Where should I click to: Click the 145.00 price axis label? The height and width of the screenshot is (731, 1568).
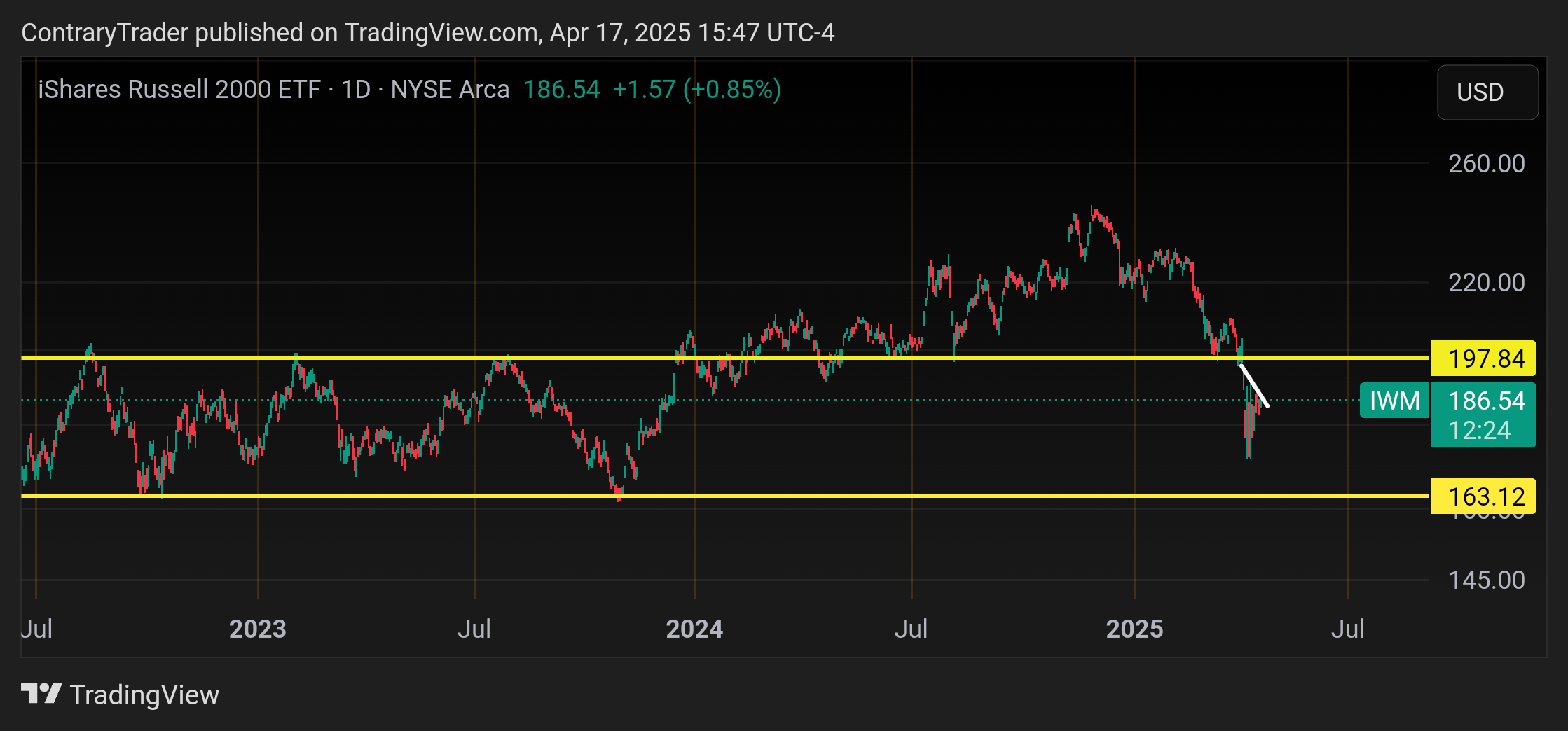click(x=1486, y=580)
